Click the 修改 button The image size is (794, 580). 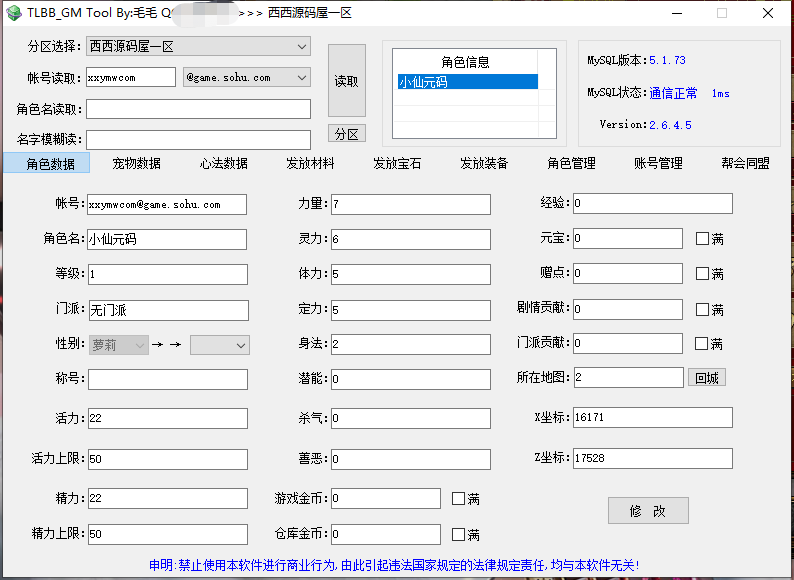tap(648, 511)
